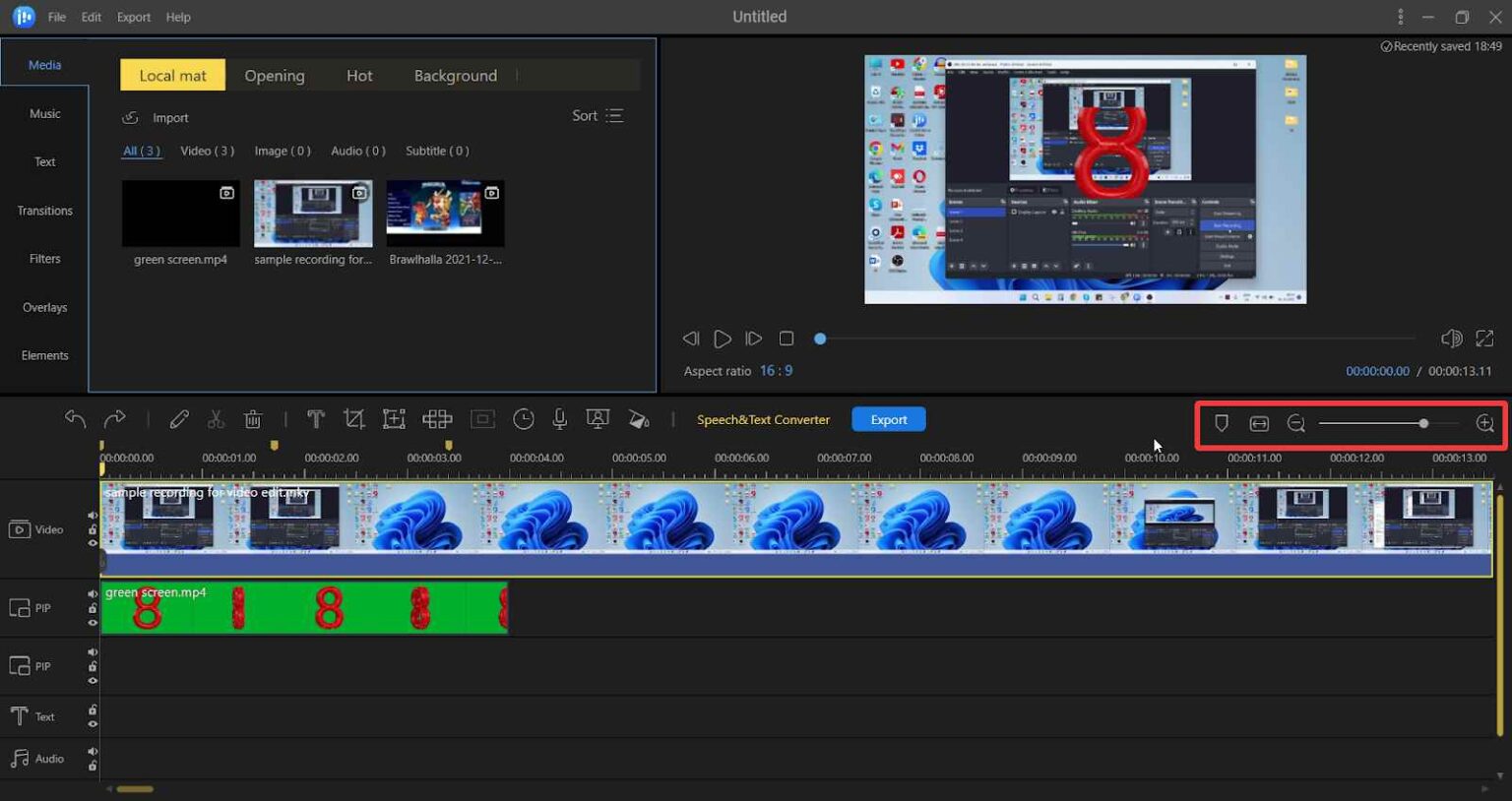Click the Import icon in media panel
The height and width of the screenshot is (801, 1512).
coord(130,118)
